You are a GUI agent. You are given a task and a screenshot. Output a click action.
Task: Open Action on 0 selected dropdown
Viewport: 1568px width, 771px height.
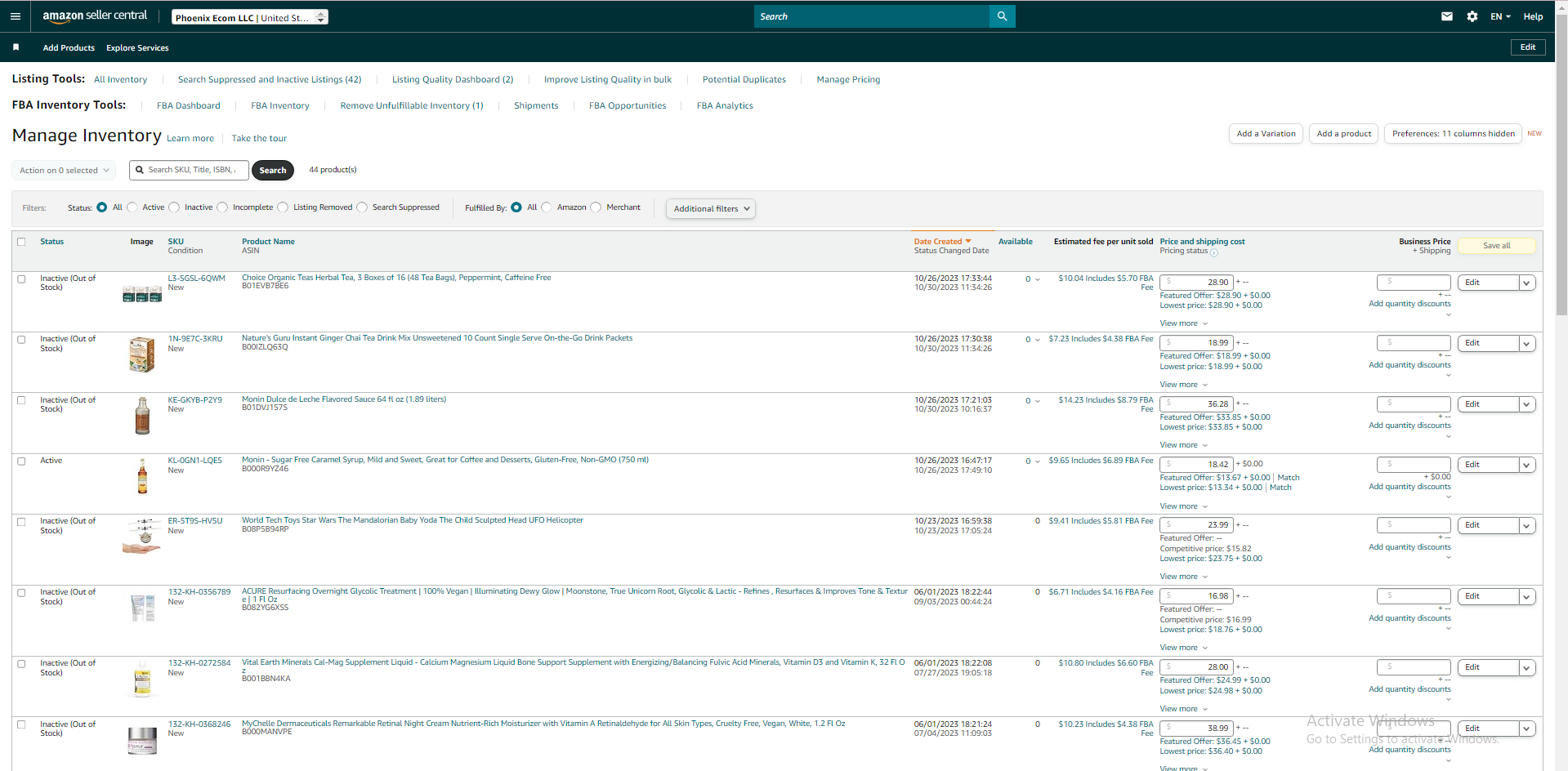coord(64,171)
